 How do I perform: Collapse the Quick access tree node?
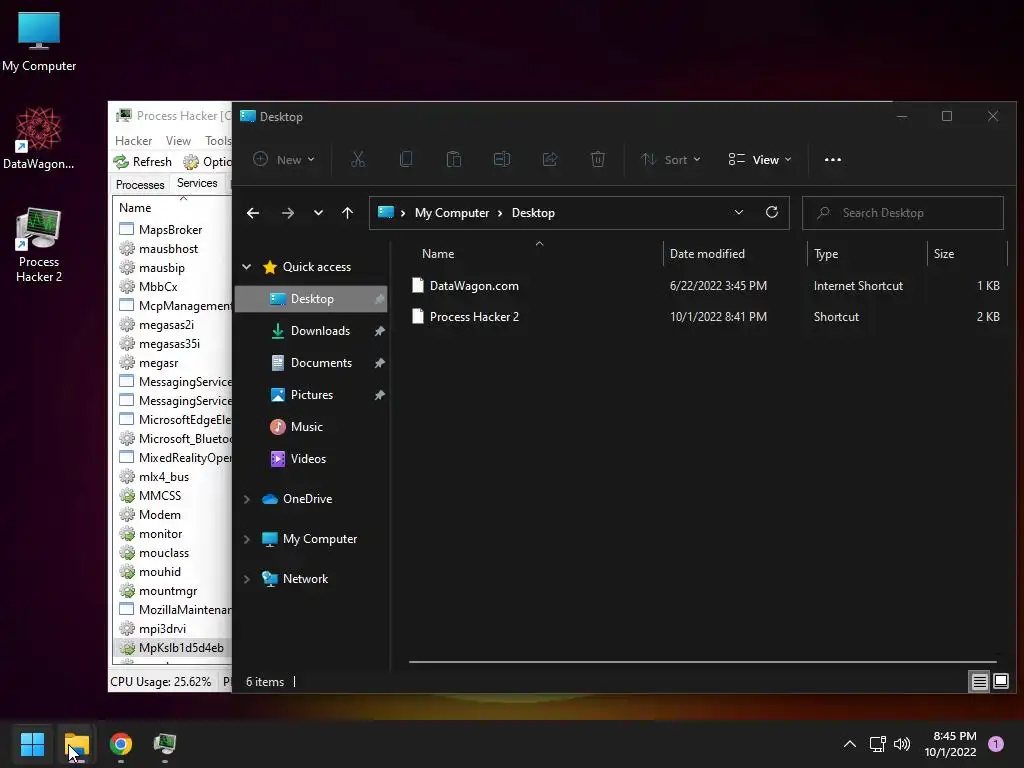[247, 266]
